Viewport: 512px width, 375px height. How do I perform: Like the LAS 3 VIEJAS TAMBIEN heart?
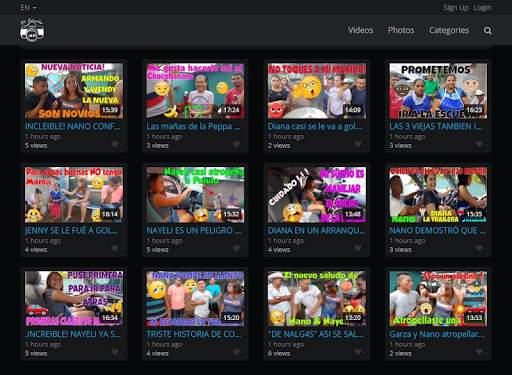point(479,144)
